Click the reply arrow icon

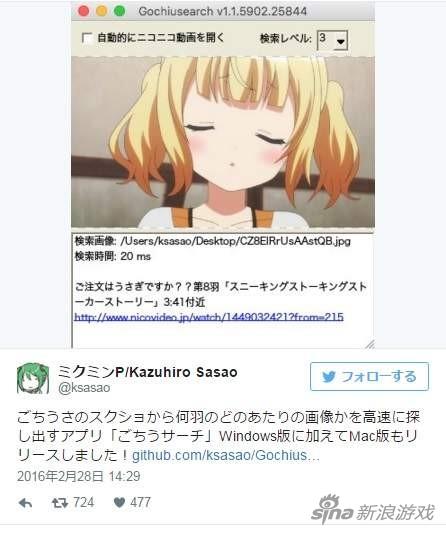pos(26,503)
